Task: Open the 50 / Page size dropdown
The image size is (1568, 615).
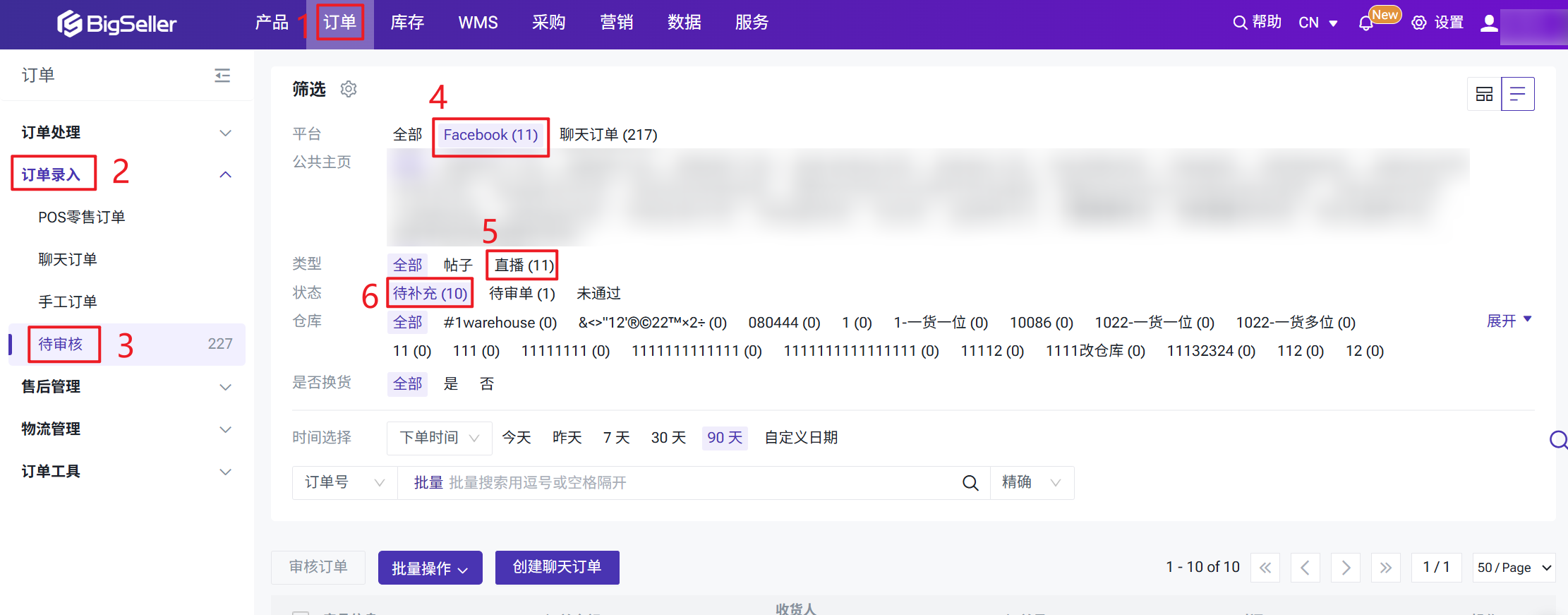Action: coord(1514,568)
